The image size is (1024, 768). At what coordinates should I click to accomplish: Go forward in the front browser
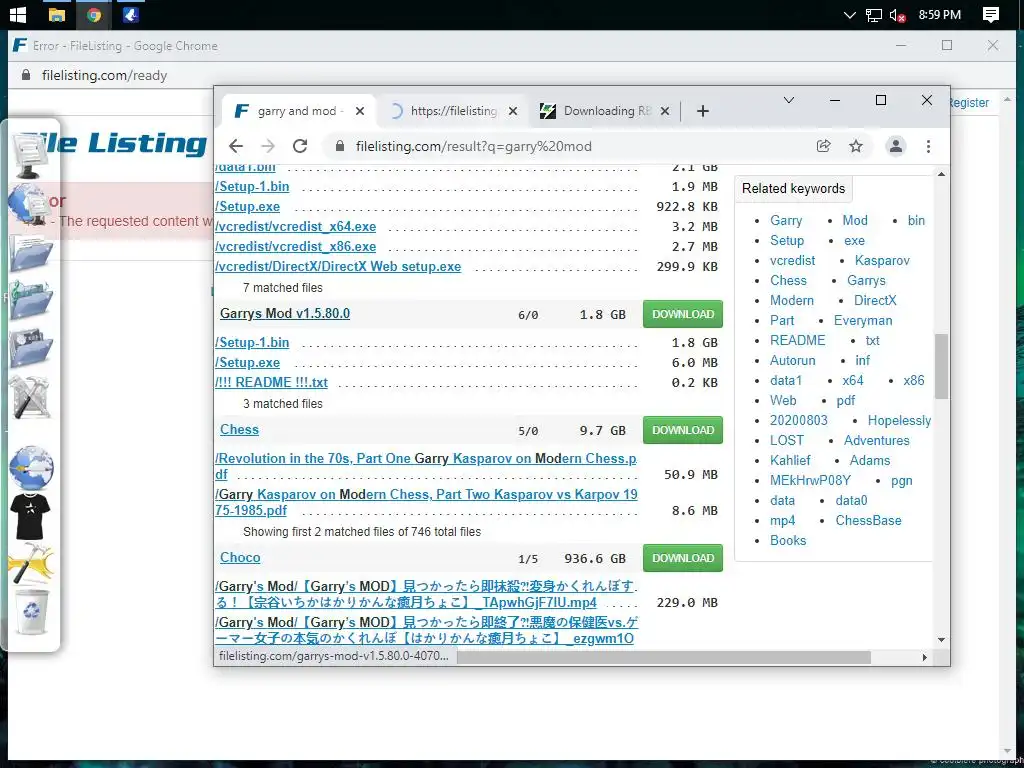268,146
